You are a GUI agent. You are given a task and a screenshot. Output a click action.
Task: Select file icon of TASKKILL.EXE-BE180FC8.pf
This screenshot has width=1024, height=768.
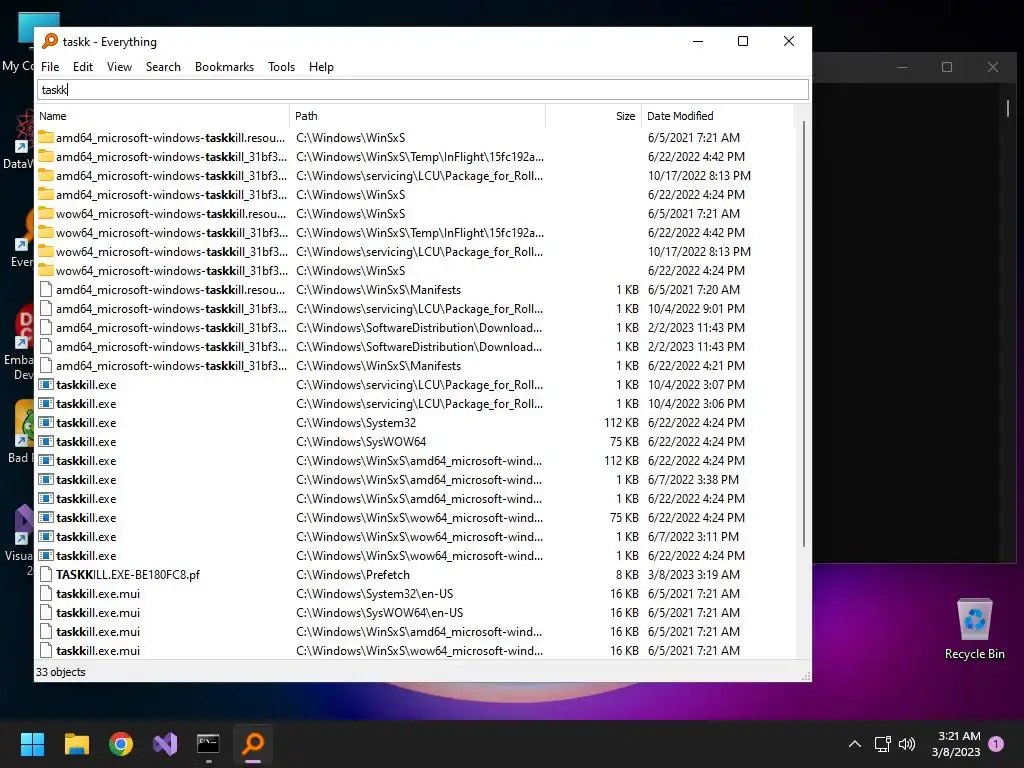tap(46, 575)
